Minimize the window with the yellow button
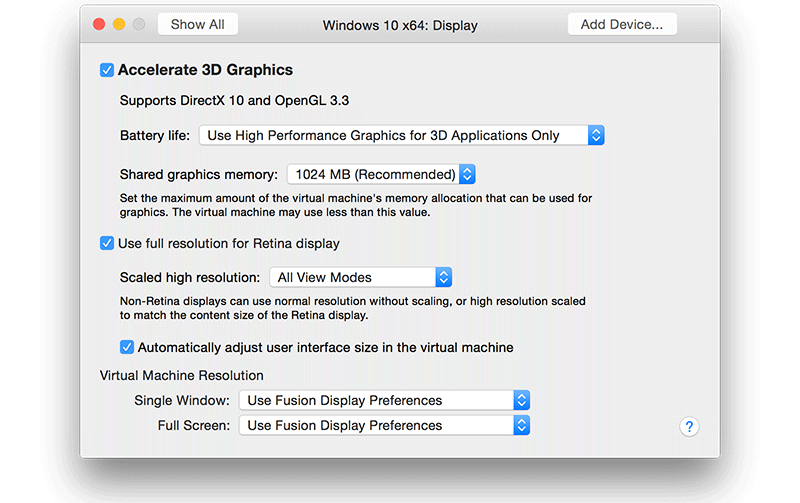Viewport: 800px width, 503px height. click(119, 24)
